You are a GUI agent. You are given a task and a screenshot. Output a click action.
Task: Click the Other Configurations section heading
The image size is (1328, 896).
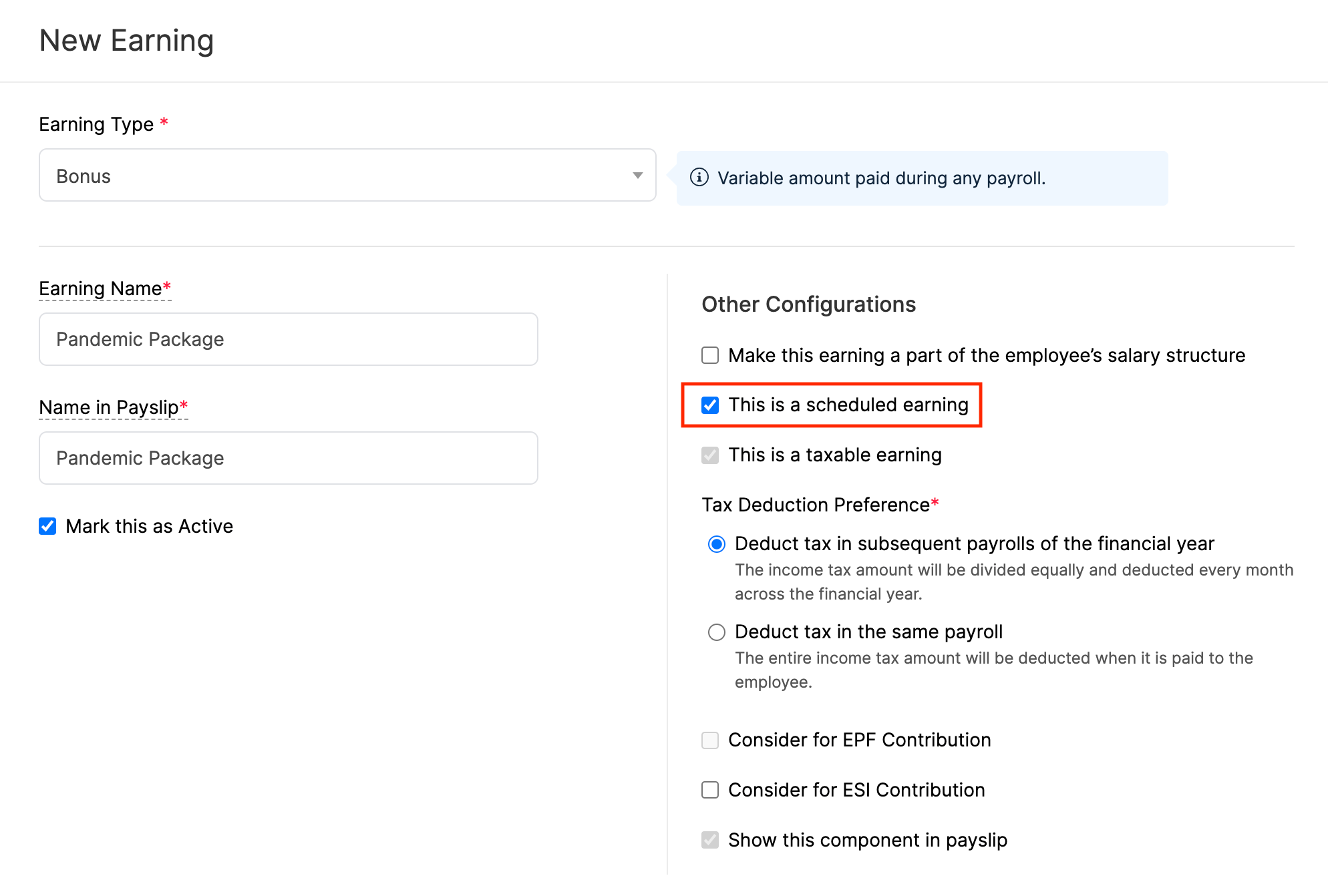click(808, 304)
